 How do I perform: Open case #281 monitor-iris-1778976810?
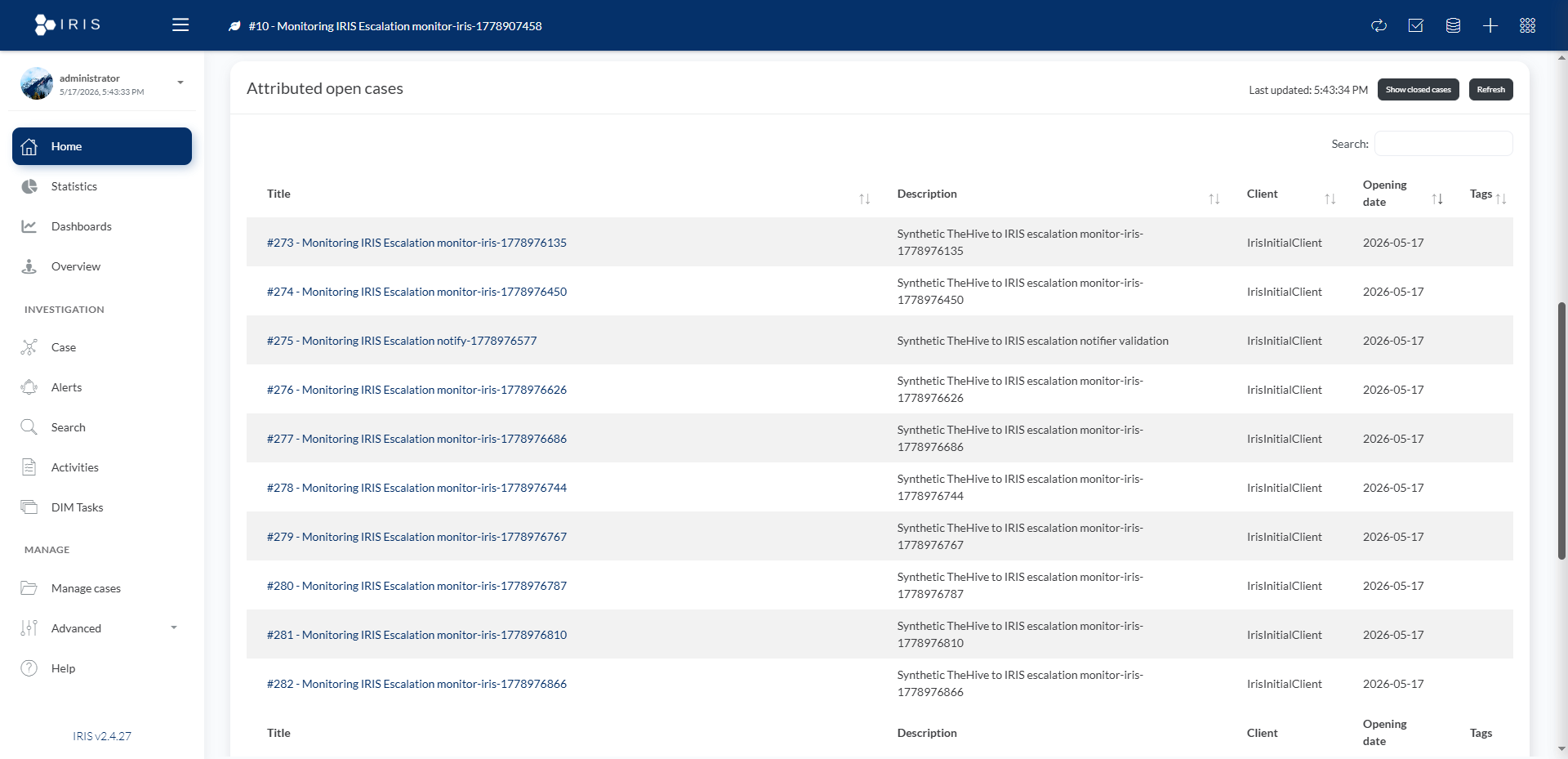click(x=416, y=635)
